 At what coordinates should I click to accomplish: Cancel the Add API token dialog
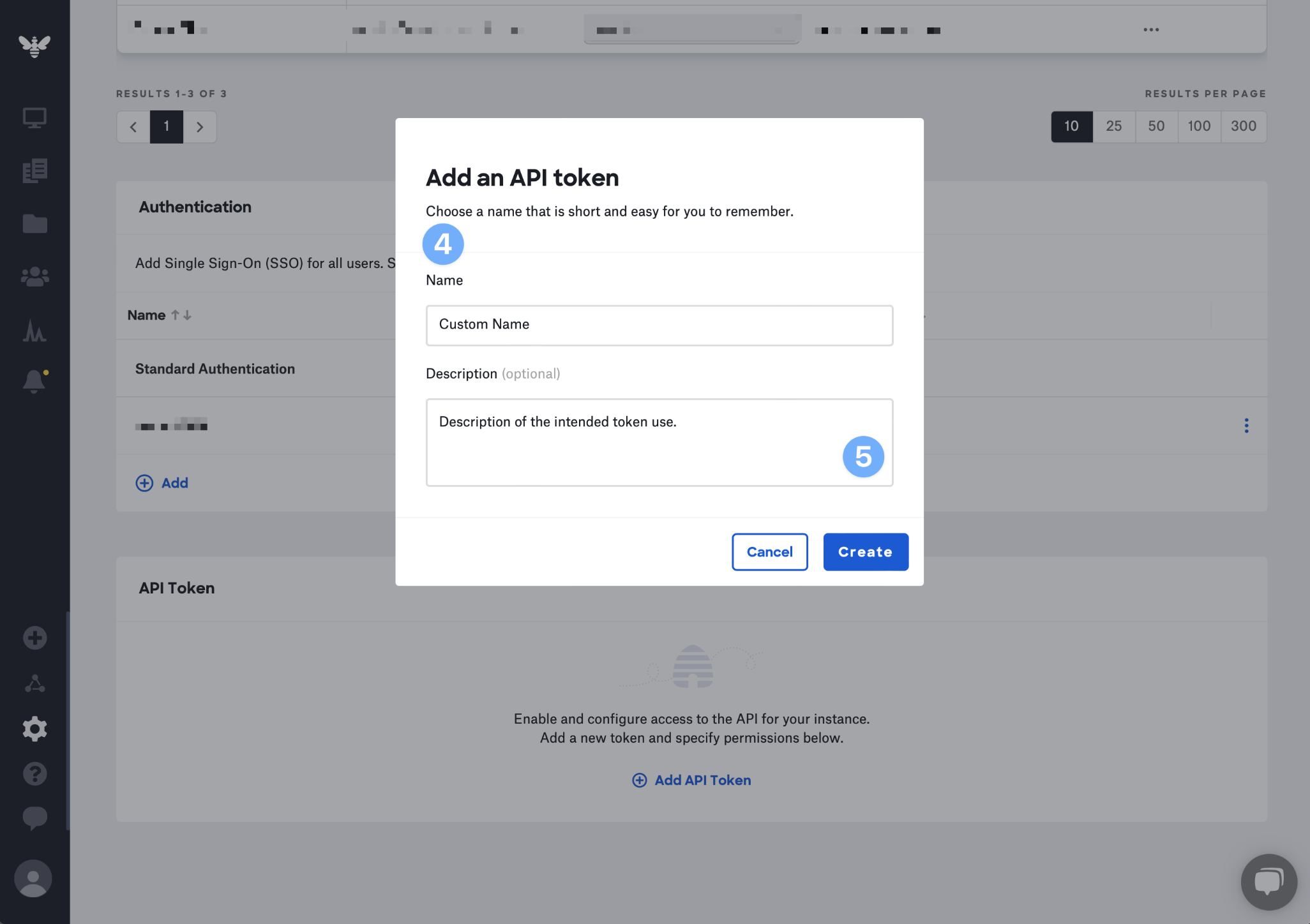coord(769,552)
